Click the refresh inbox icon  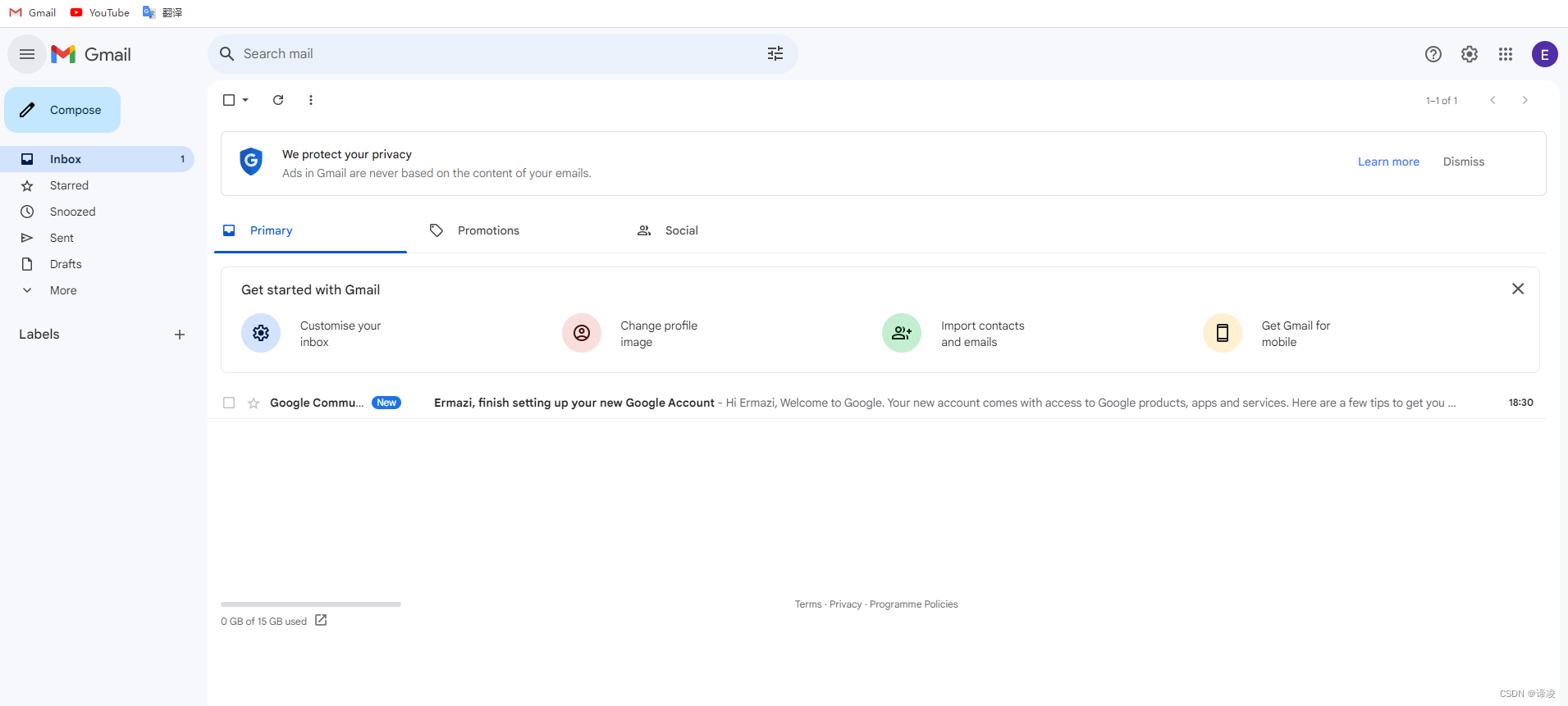[x=278, y=100]
